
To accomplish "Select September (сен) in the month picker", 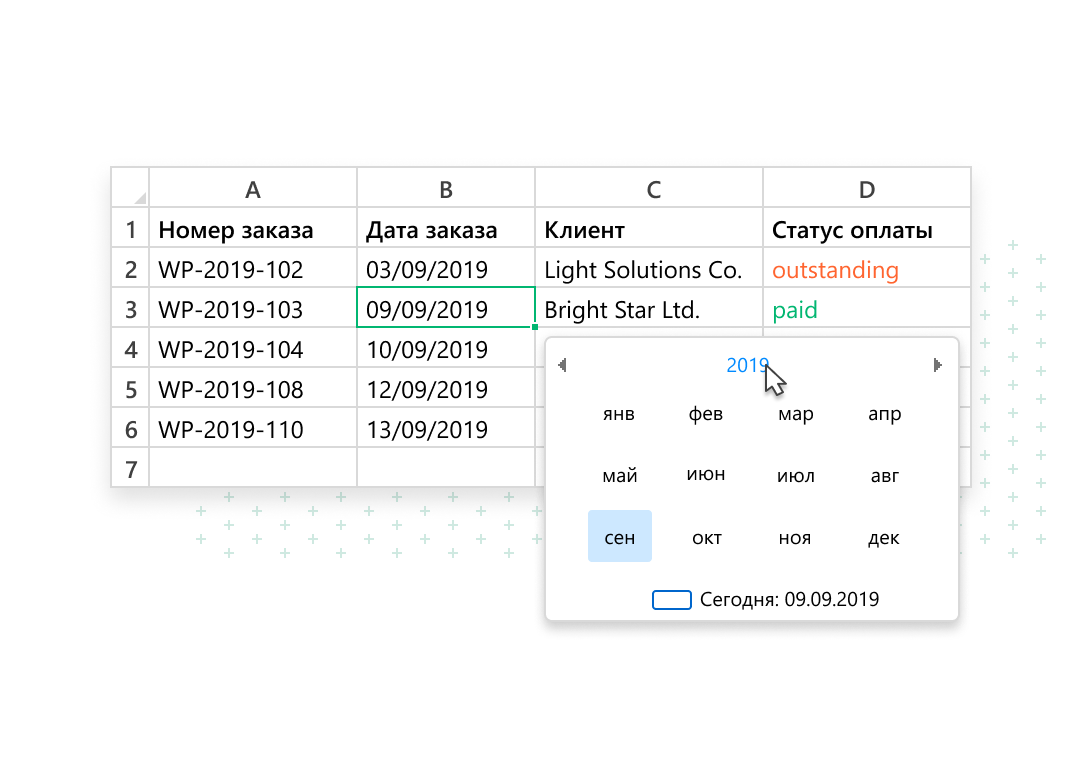I will click(620, 537).
